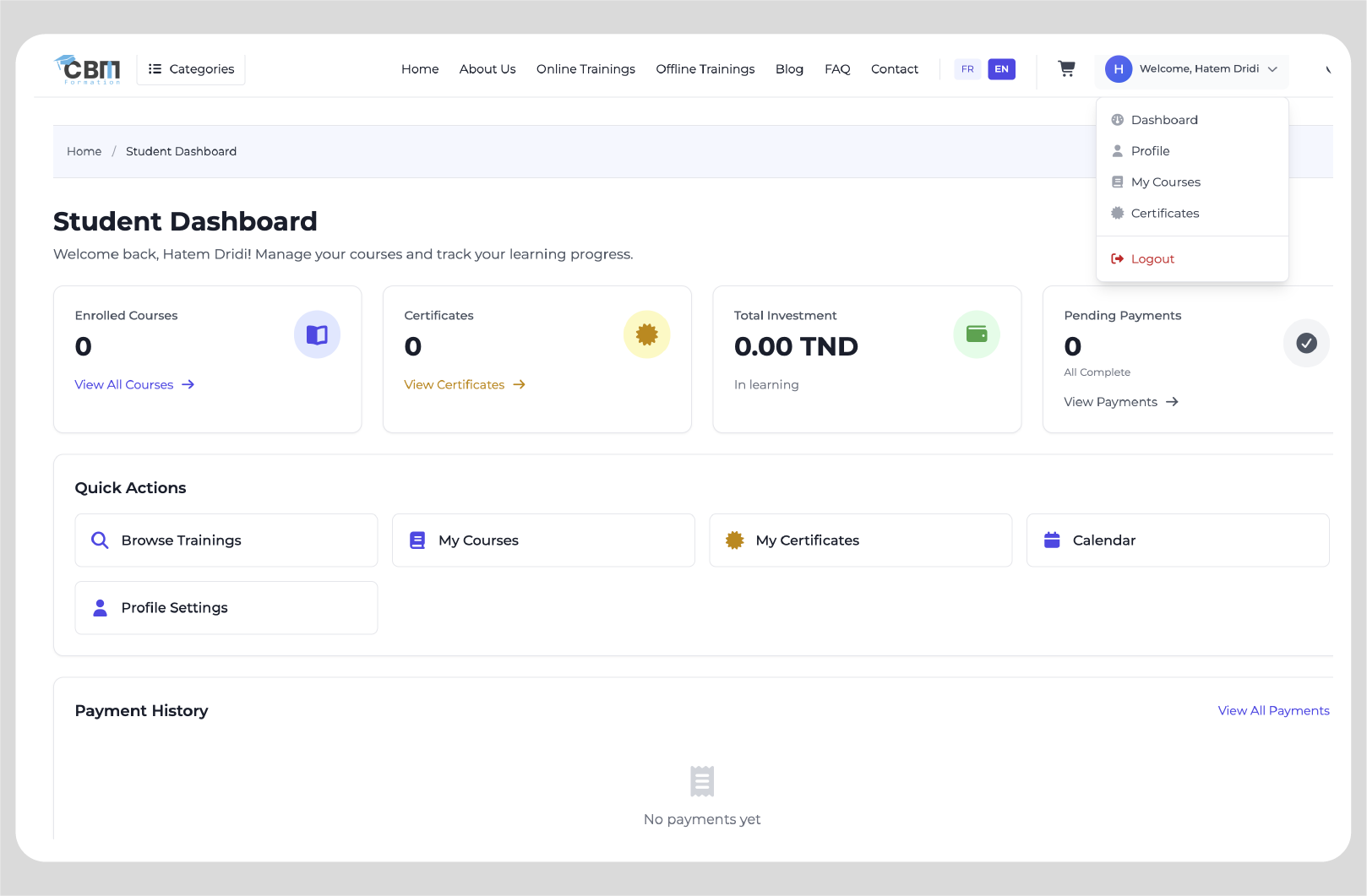Click the empty payment receipt icon
The image size is (1367, 896).
[702, 781]
